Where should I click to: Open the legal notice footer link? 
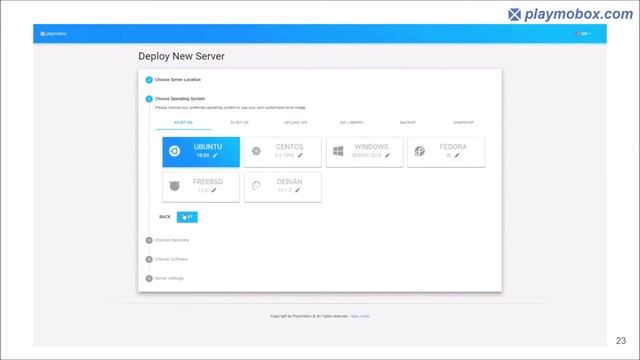360,316
